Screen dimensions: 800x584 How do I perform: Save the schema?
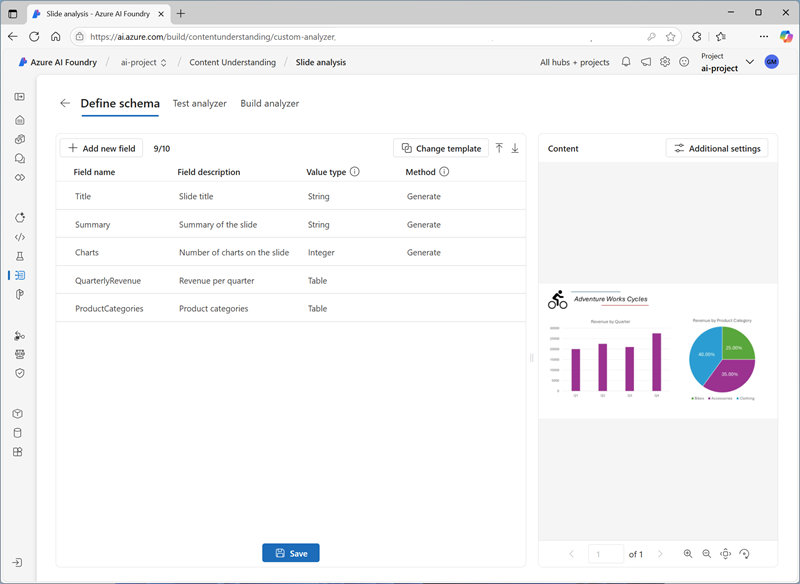(x=291, y=553)
